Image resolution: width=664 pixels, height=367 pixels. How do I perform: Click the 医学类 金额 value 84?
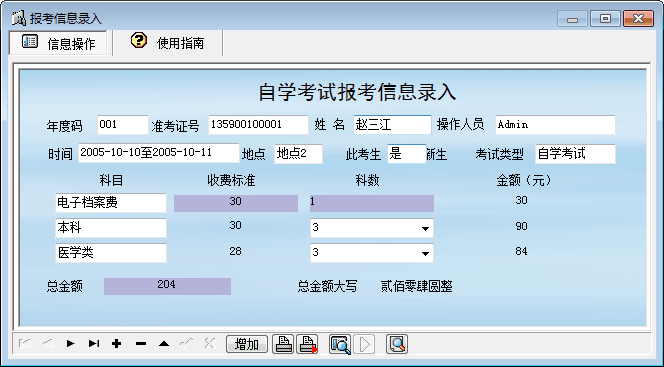pyautogui.click(x=521, y=251)
